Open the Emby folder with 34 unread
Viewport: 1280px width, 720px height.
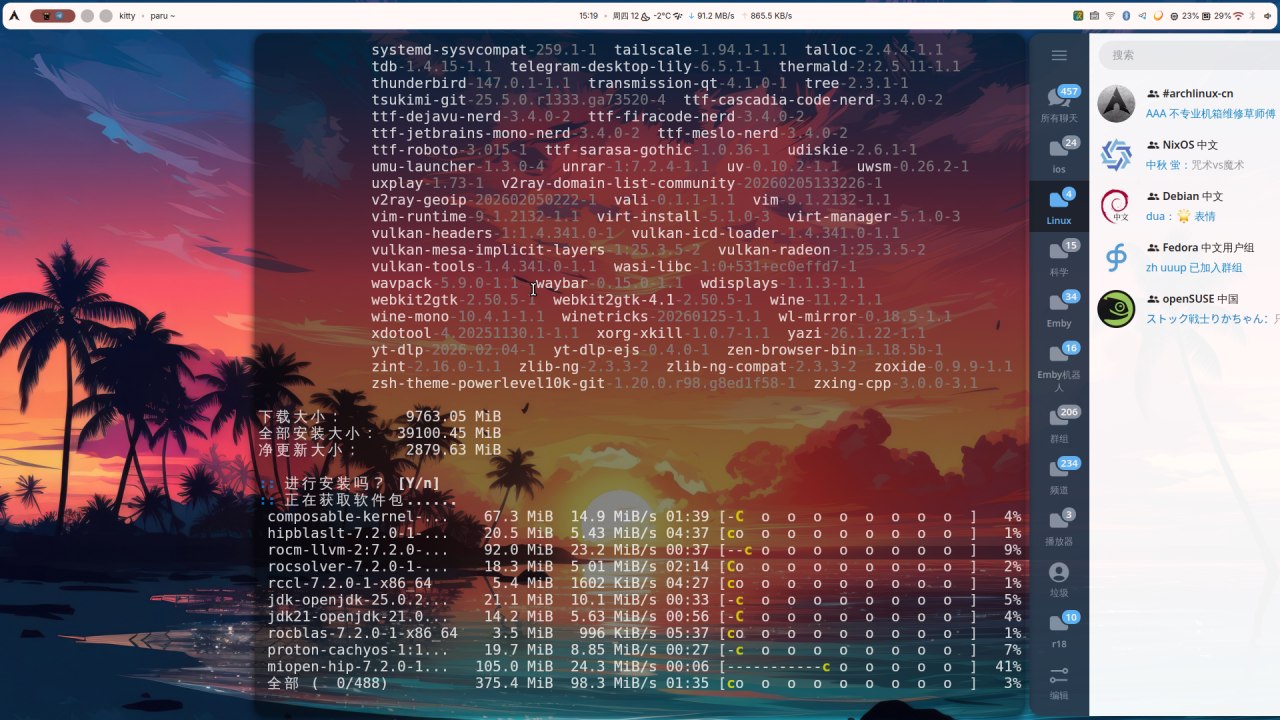tap(1059, 308)
